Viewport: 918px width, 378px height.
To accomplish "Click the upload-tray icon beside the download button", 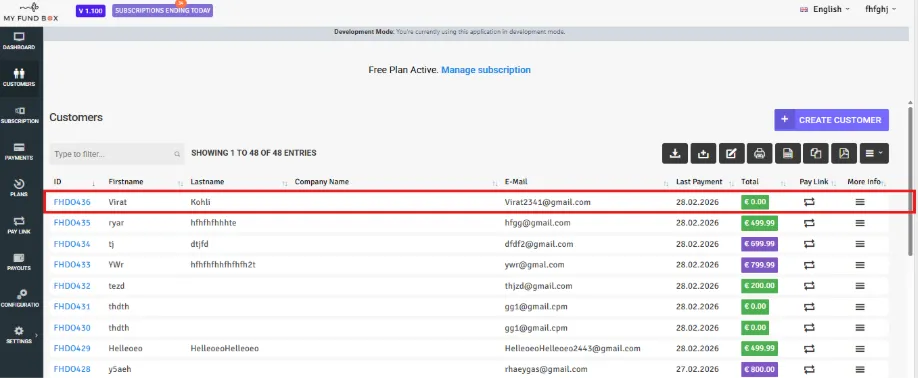I will click(x=703, y=153).
